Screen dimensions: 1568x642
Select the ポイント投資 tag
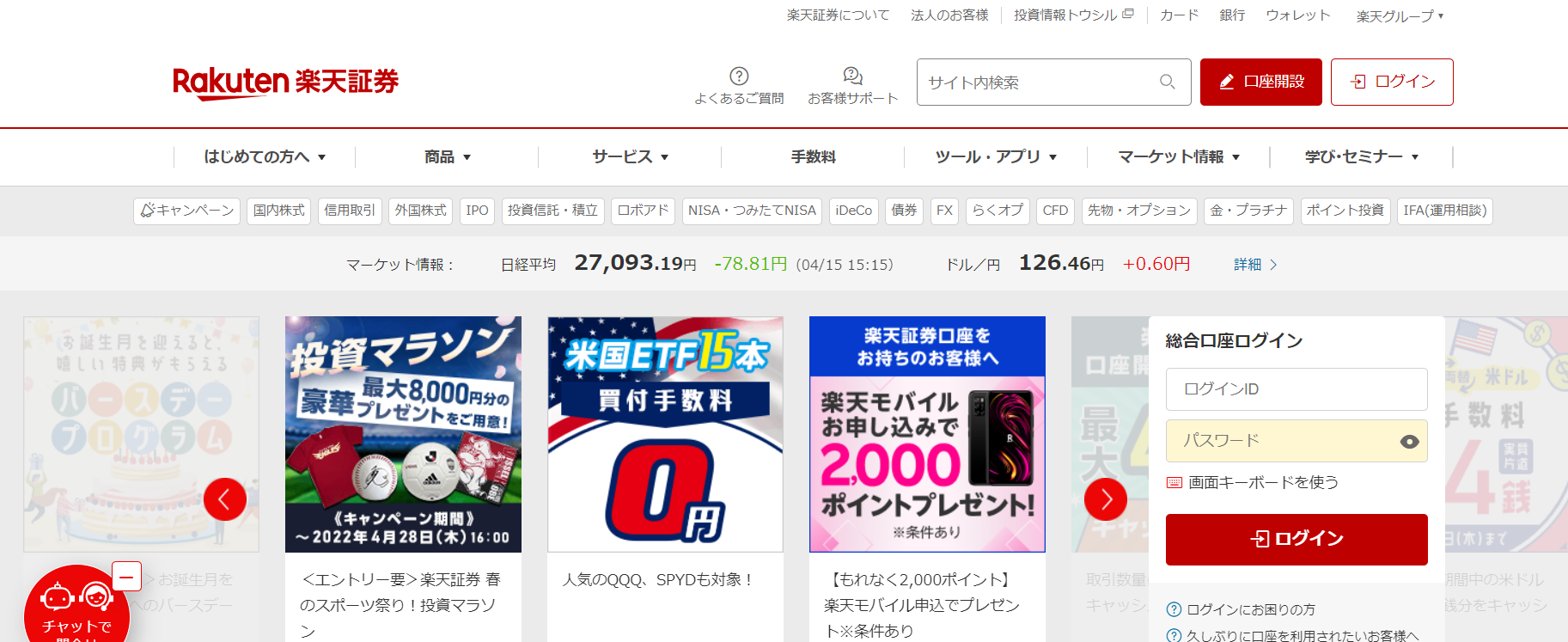pyautogui.click(x=1345, y=211)
